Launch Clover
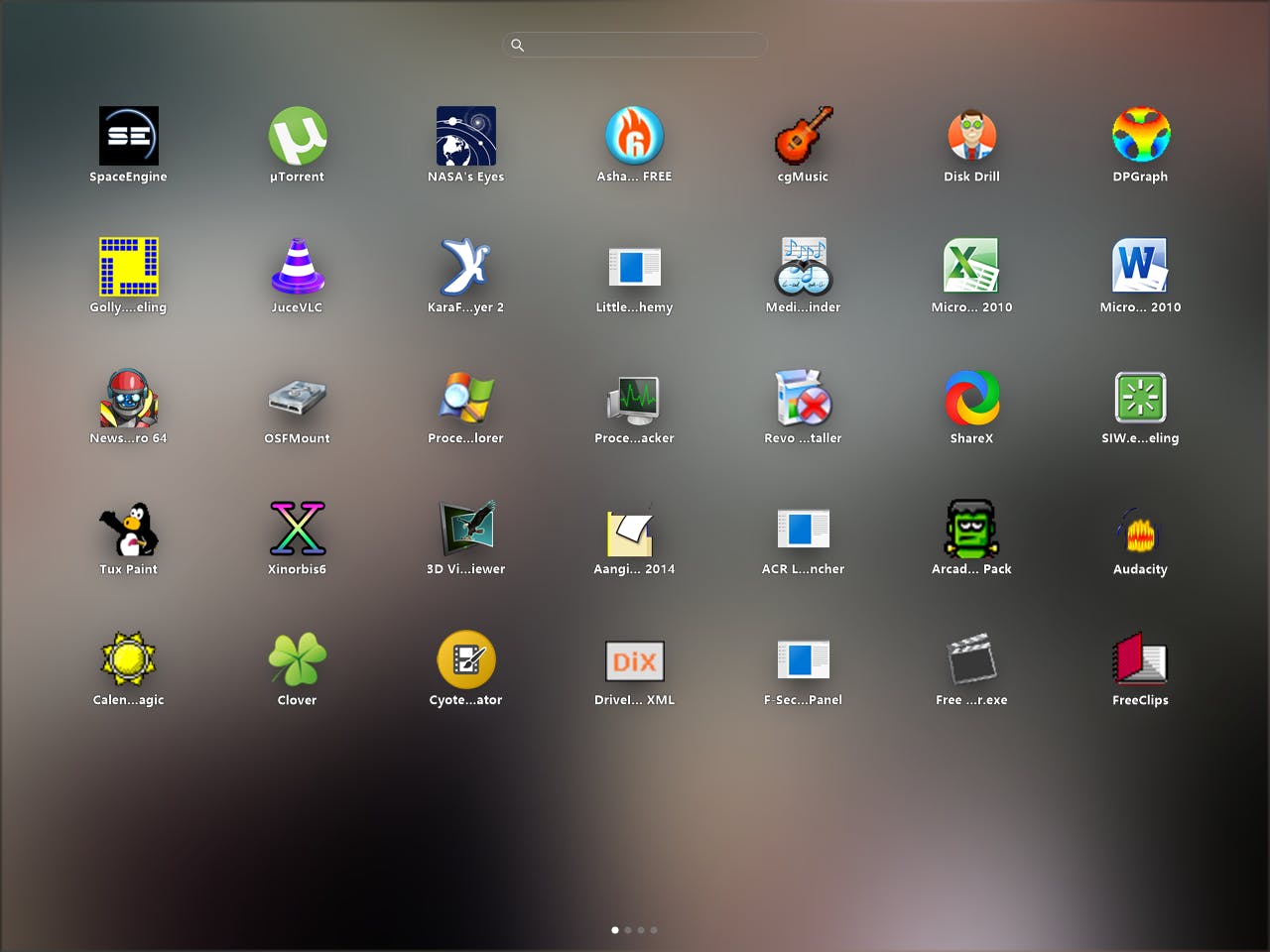Viewport: 1270px width, 952px height. click(298, 659)
